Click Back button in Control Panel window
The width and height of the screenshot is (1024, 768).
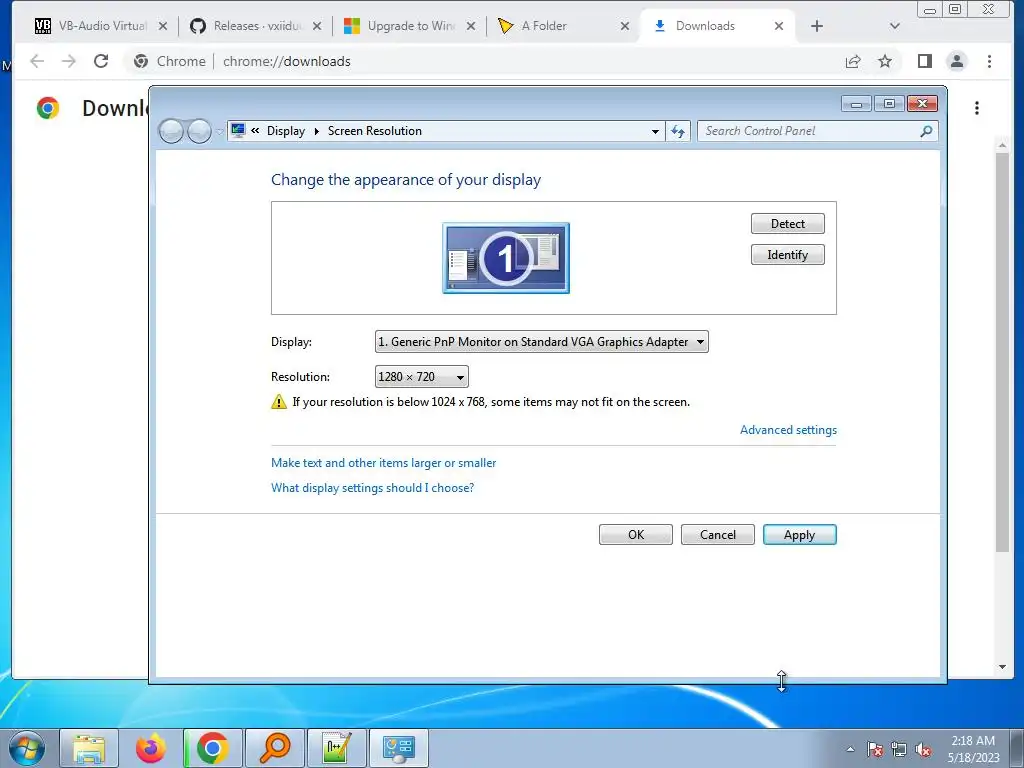171,131
